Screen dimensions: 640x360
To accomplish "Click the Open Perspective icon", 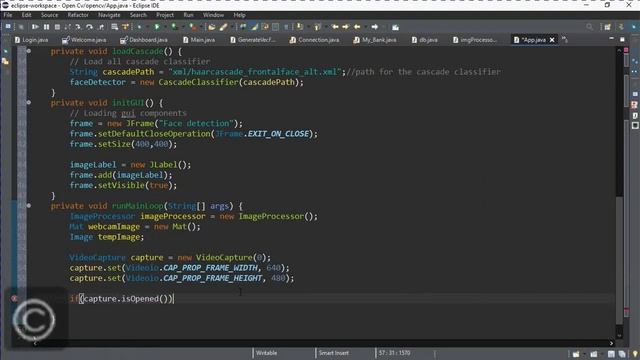I will tap(607, 27).
